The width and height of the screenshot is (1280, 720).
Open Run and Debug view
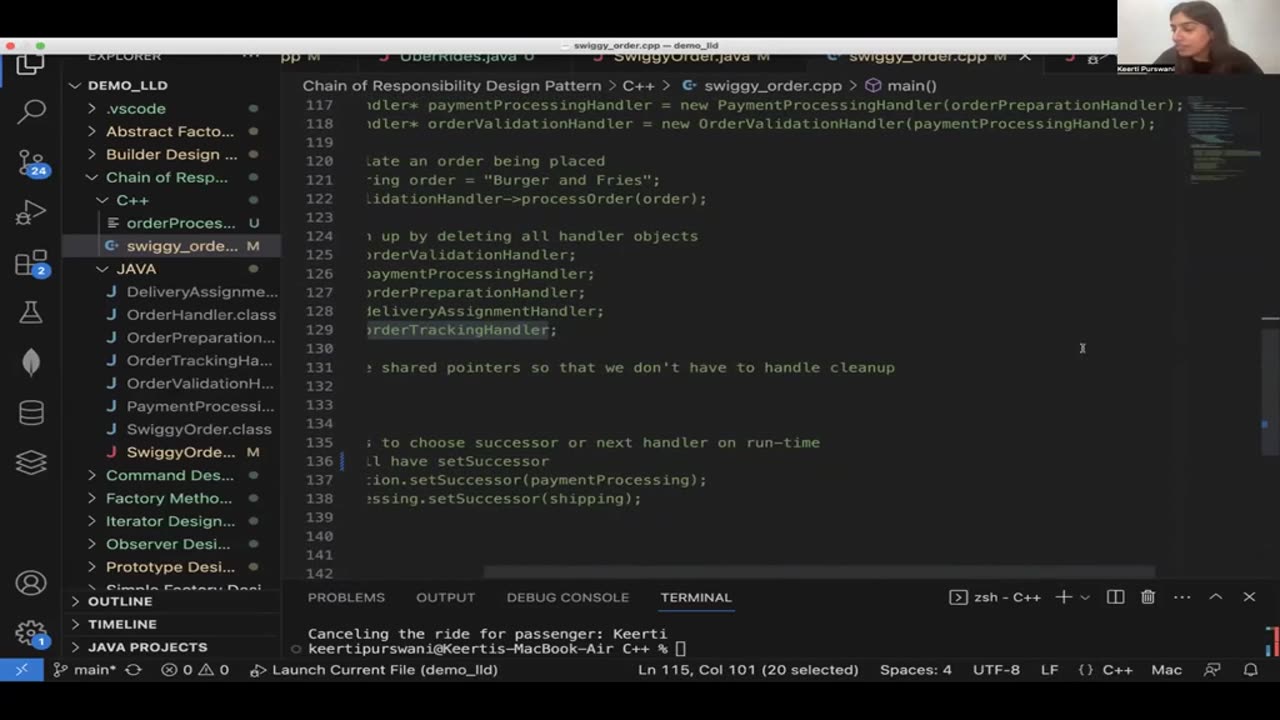coord(31,213)
